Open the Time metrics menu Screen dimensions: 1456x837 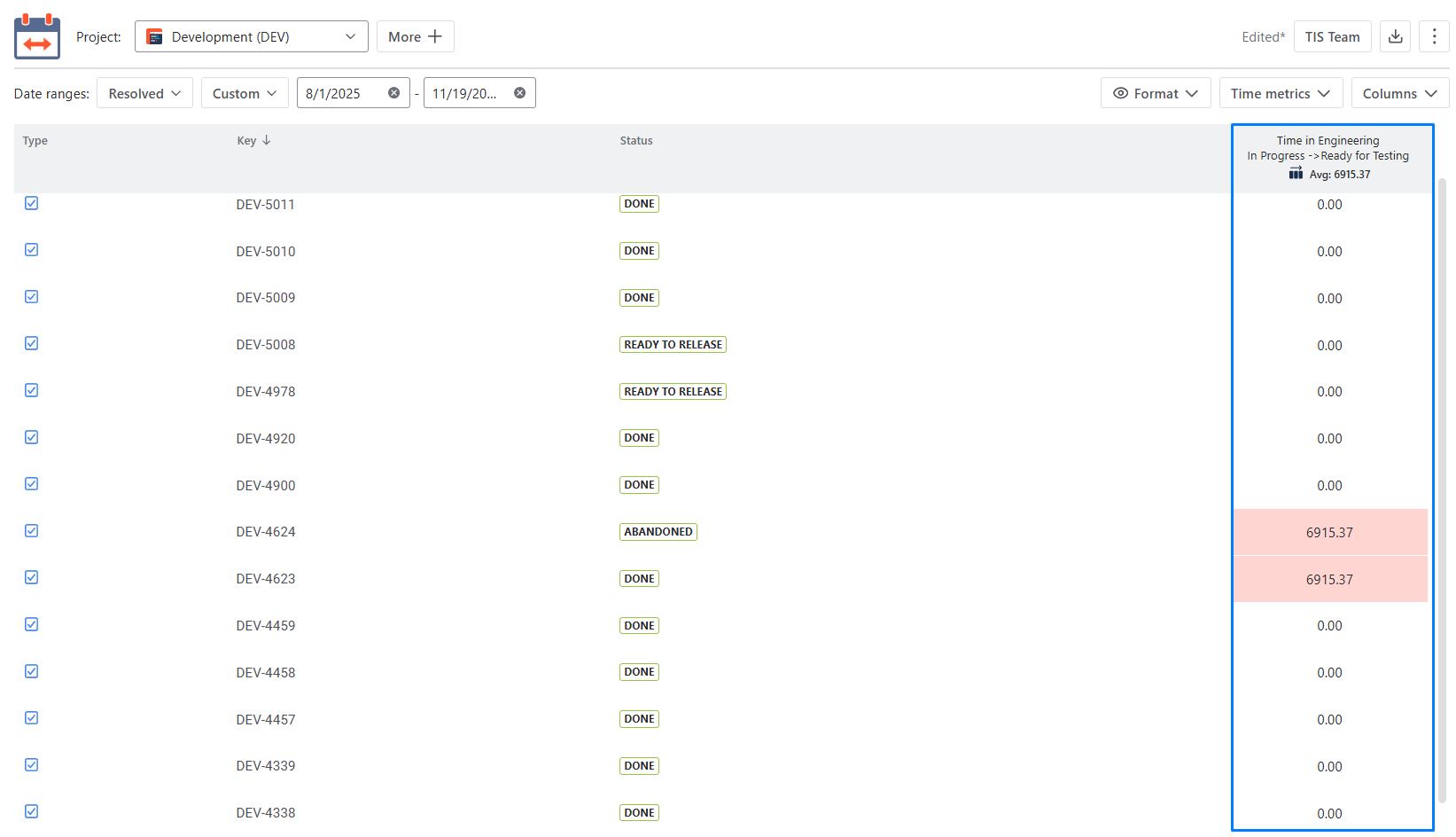tap(1280, 93)
